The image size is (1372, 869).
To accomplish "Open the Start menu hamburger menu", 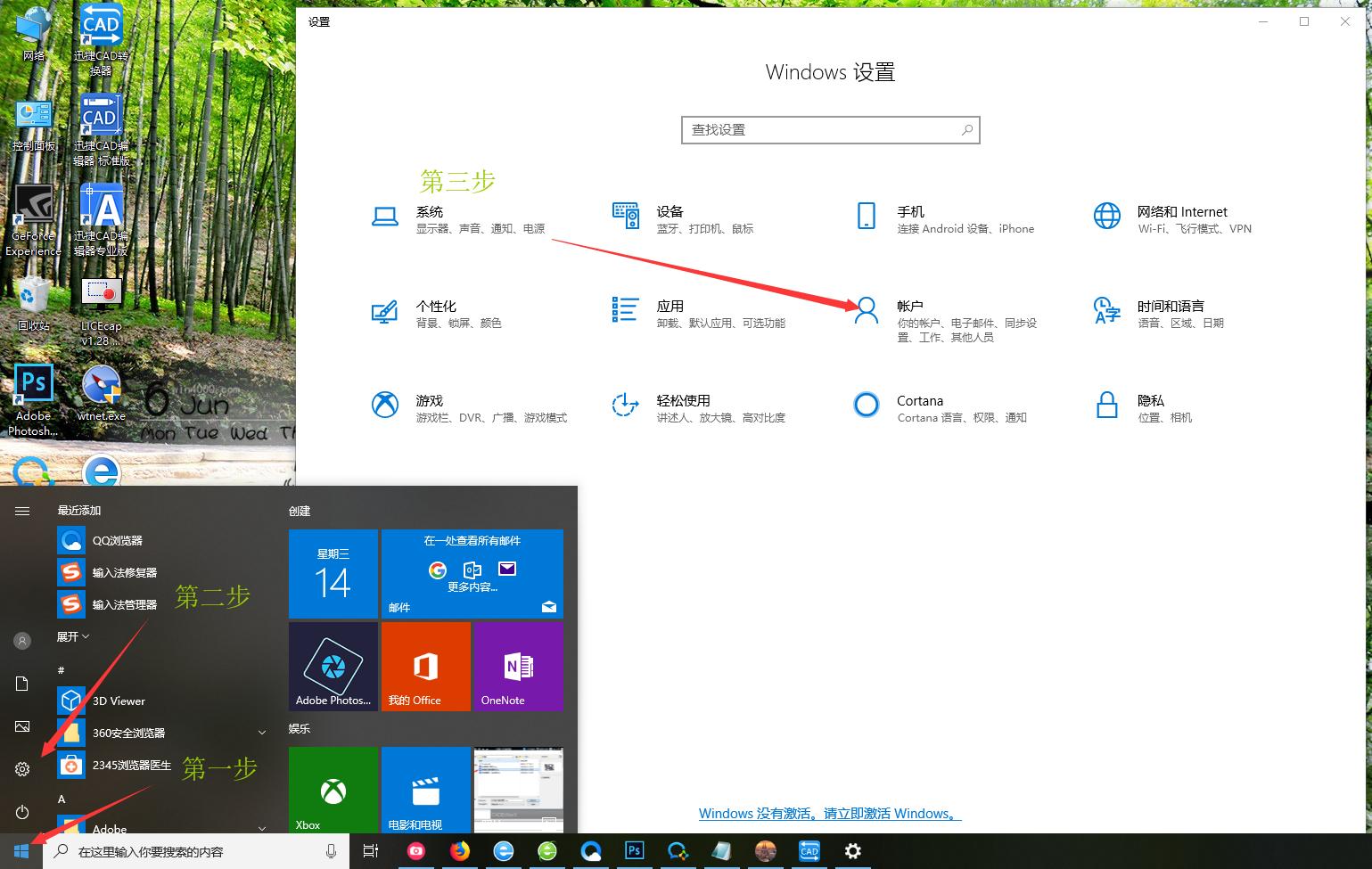I will point(21,511).
